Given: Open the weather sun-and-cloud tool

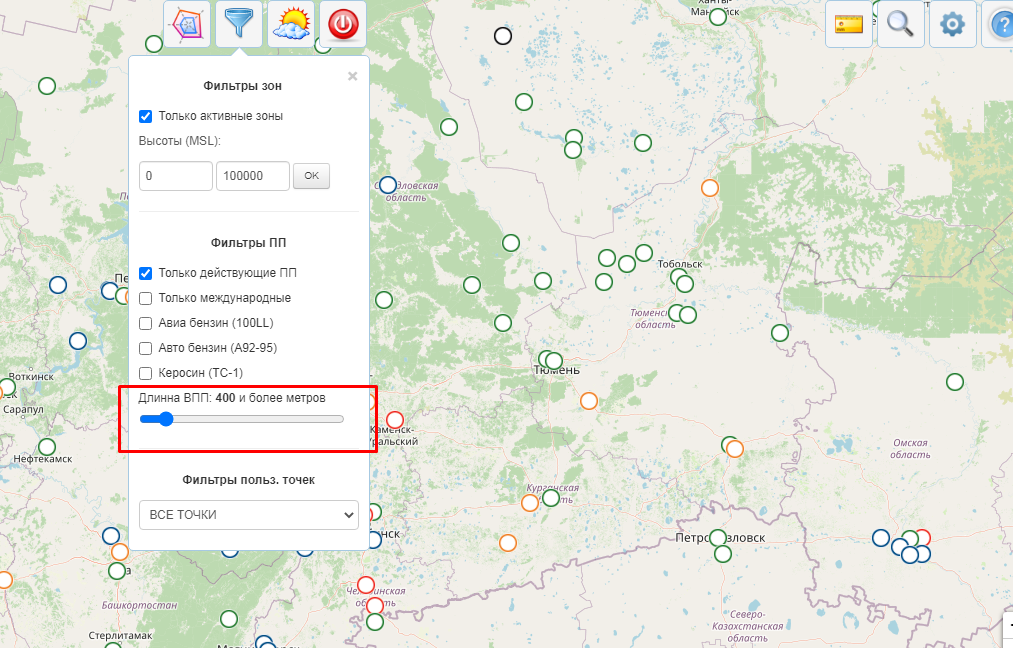Looking at the screenshot, I should click(x=291, y=24).
